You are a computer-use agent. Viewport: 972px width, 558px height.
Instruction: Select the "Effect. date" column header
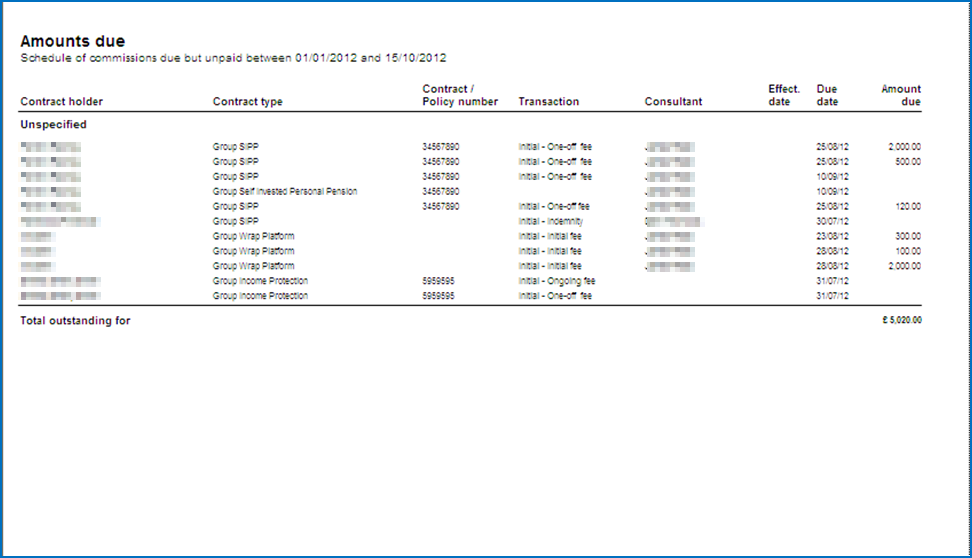click(784, 95)
